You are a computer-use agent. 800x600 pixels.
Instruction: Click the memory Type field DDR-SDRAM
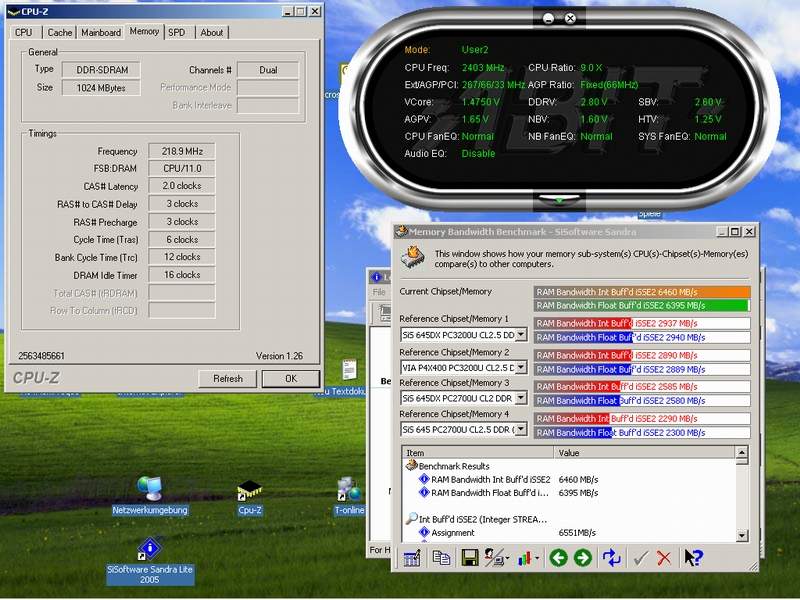(x=101, y=70)
